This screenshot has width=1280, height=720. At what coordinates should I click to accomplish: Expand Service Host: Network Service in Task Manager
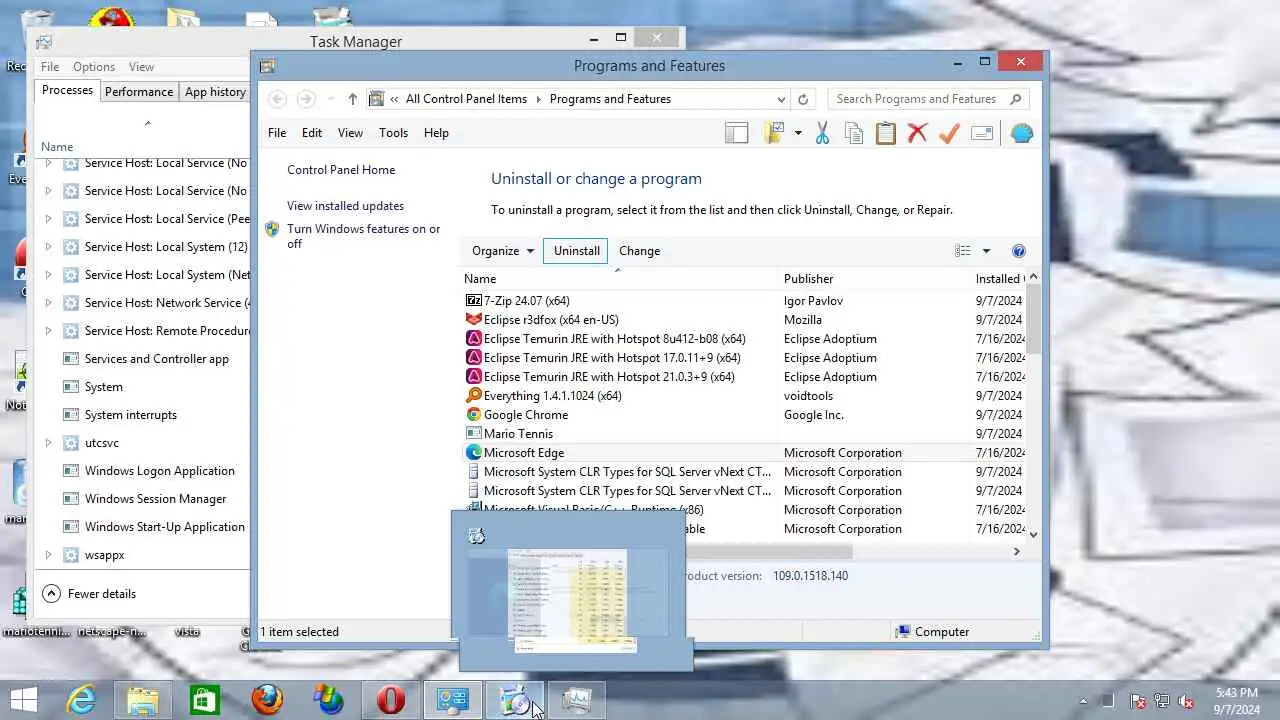click(x=48, y=302)
